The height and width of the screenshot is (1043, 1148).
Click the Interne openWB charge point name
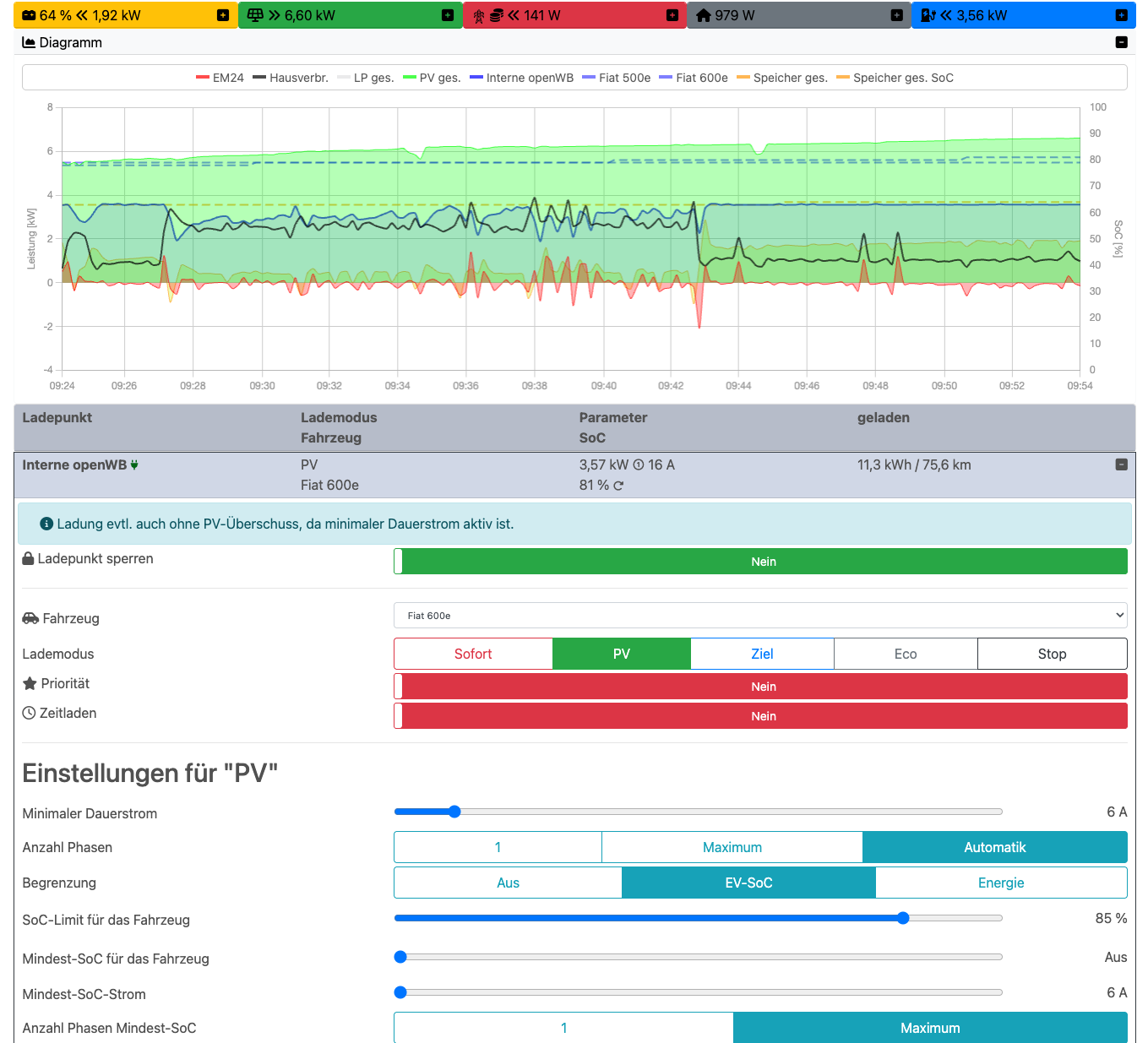[74, 464]
